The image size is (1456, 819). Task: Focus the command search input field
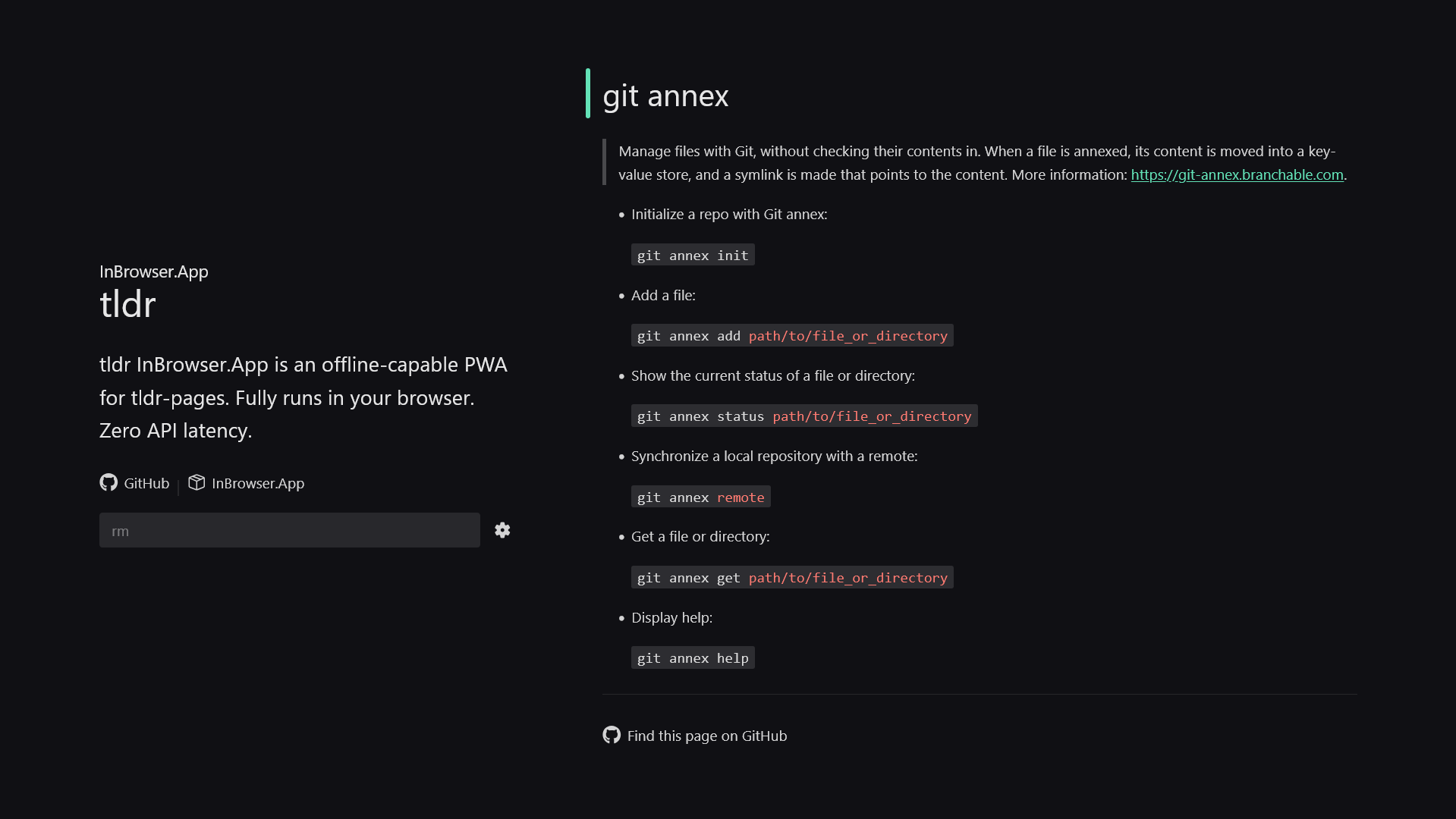tap(290, 530)
